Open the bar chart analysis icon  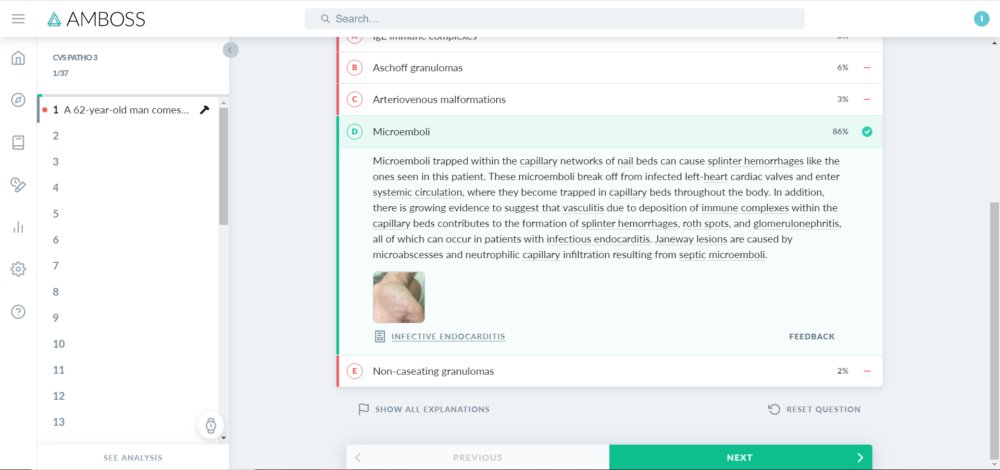[18, 226]
